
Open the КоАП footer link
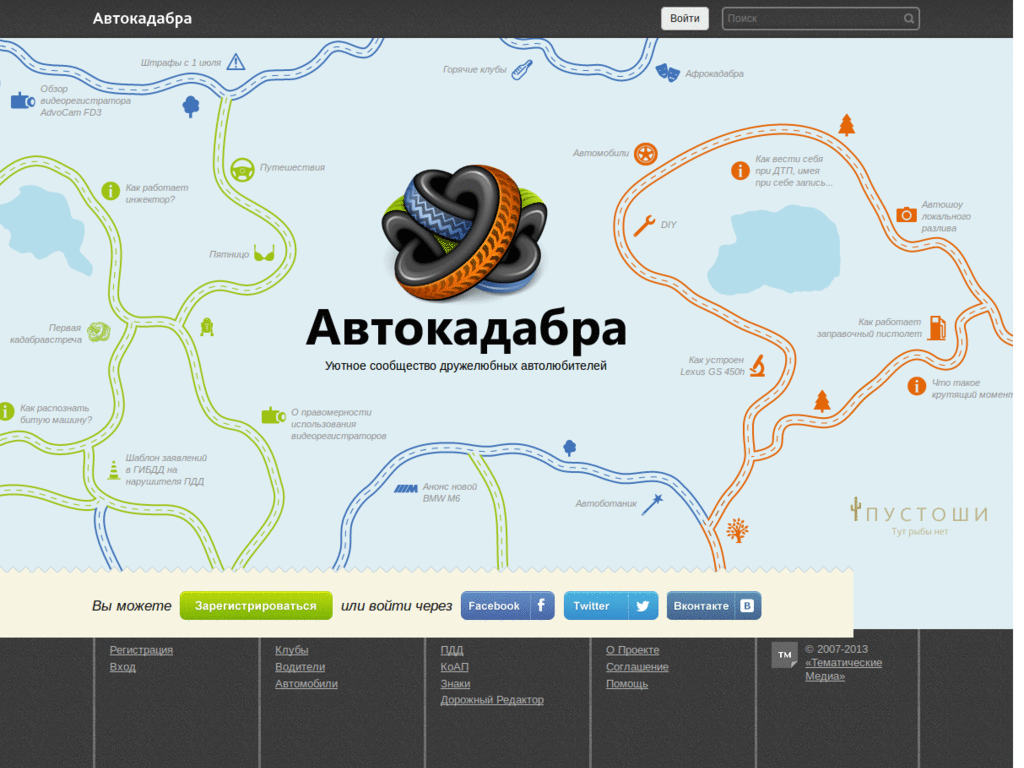(x=455, y=667)
